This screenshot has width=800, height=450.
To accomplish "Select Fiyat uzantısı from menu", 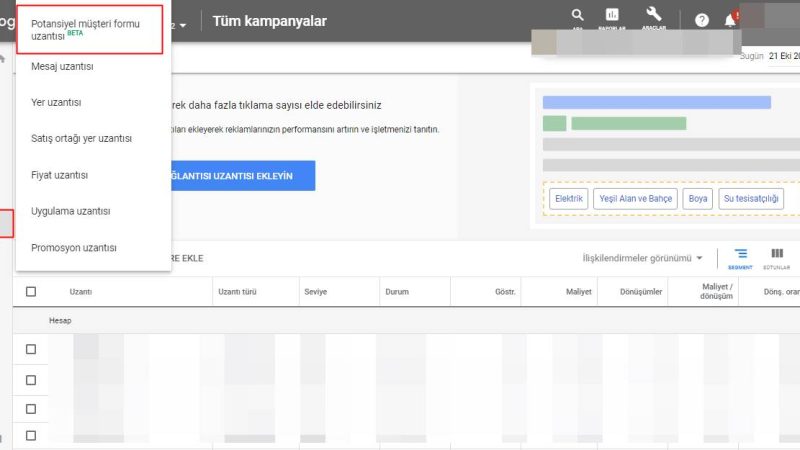I will point(60,175).
